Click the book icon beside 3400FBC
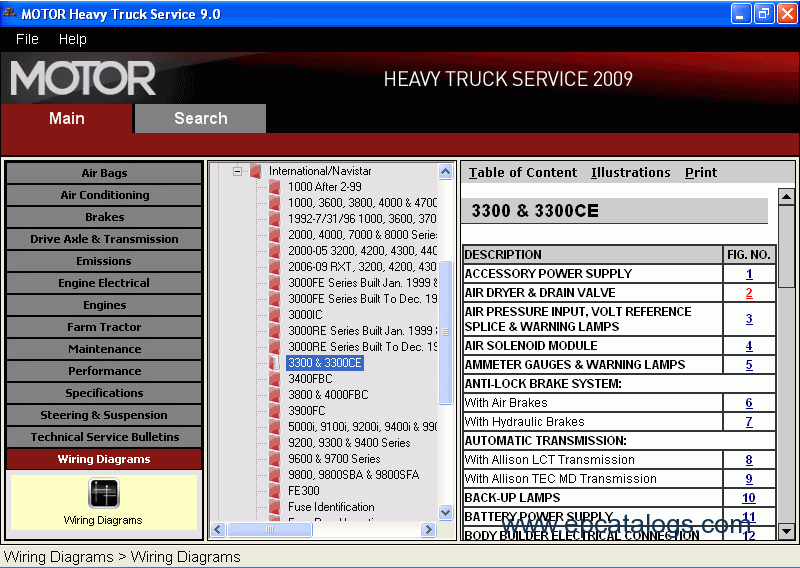The width and height of the screenshot is (800, 568). (274, 379)
